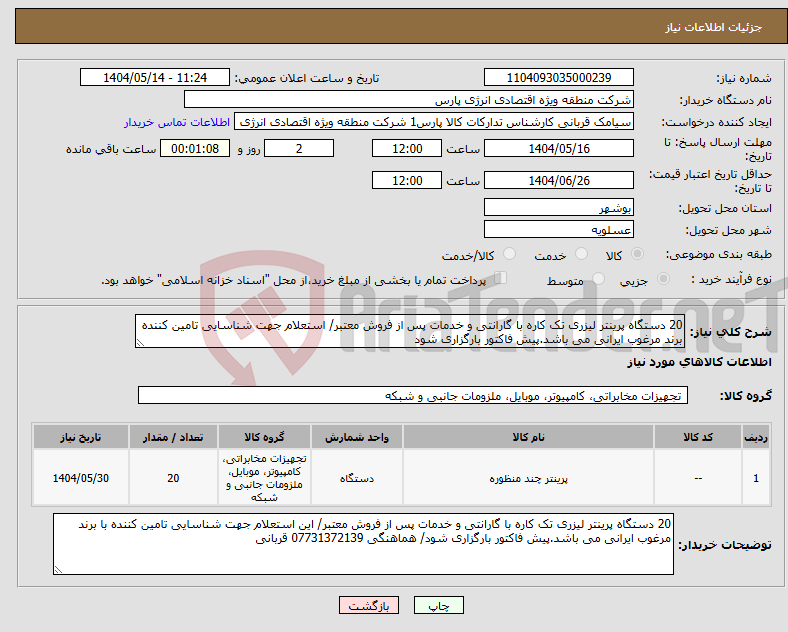Click the delivery province field بوشهر
This screenshot has height=632, width=788.
click(x=558, y=207)
